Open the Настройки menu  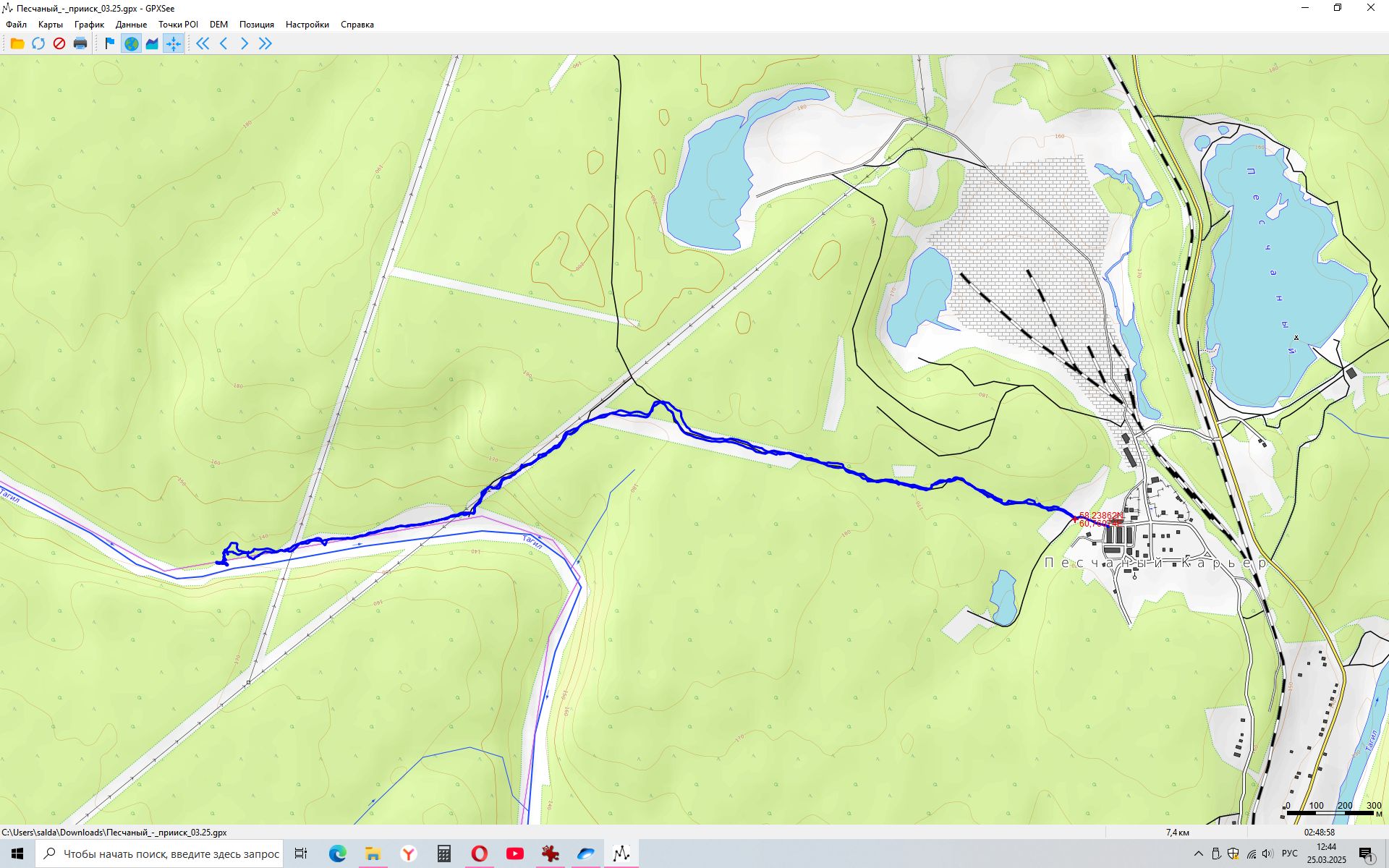click(x=307, y=25)
